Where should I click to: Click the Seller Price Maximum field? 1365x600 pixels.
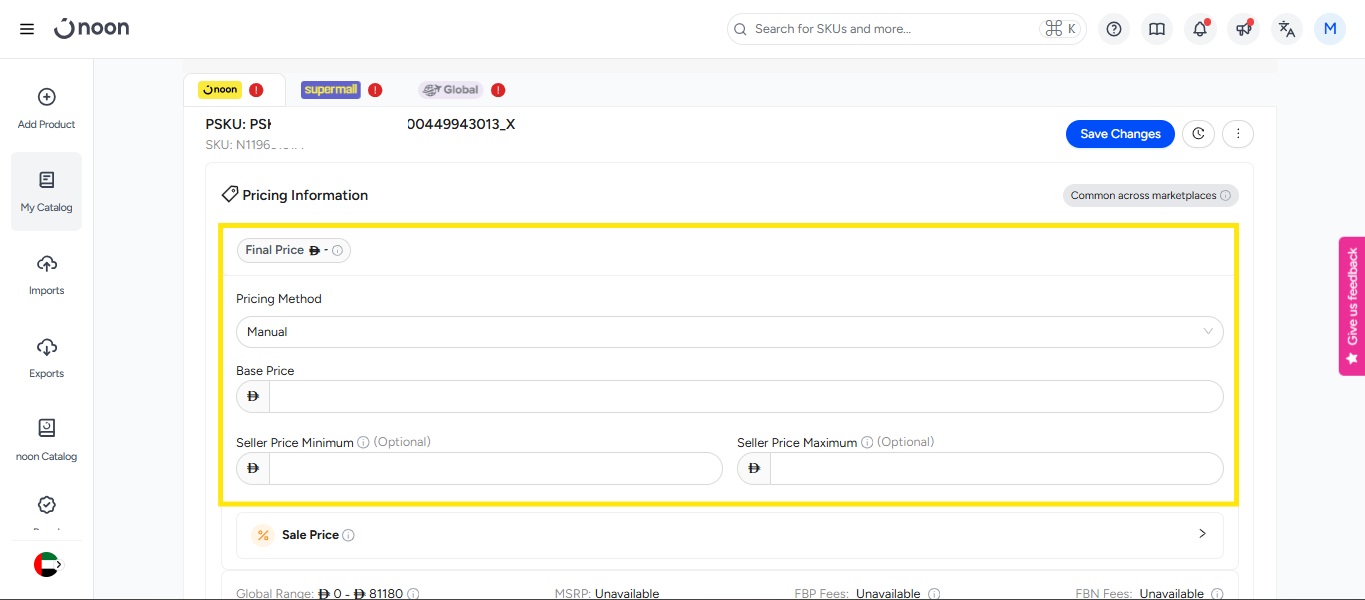coord(995,469)
